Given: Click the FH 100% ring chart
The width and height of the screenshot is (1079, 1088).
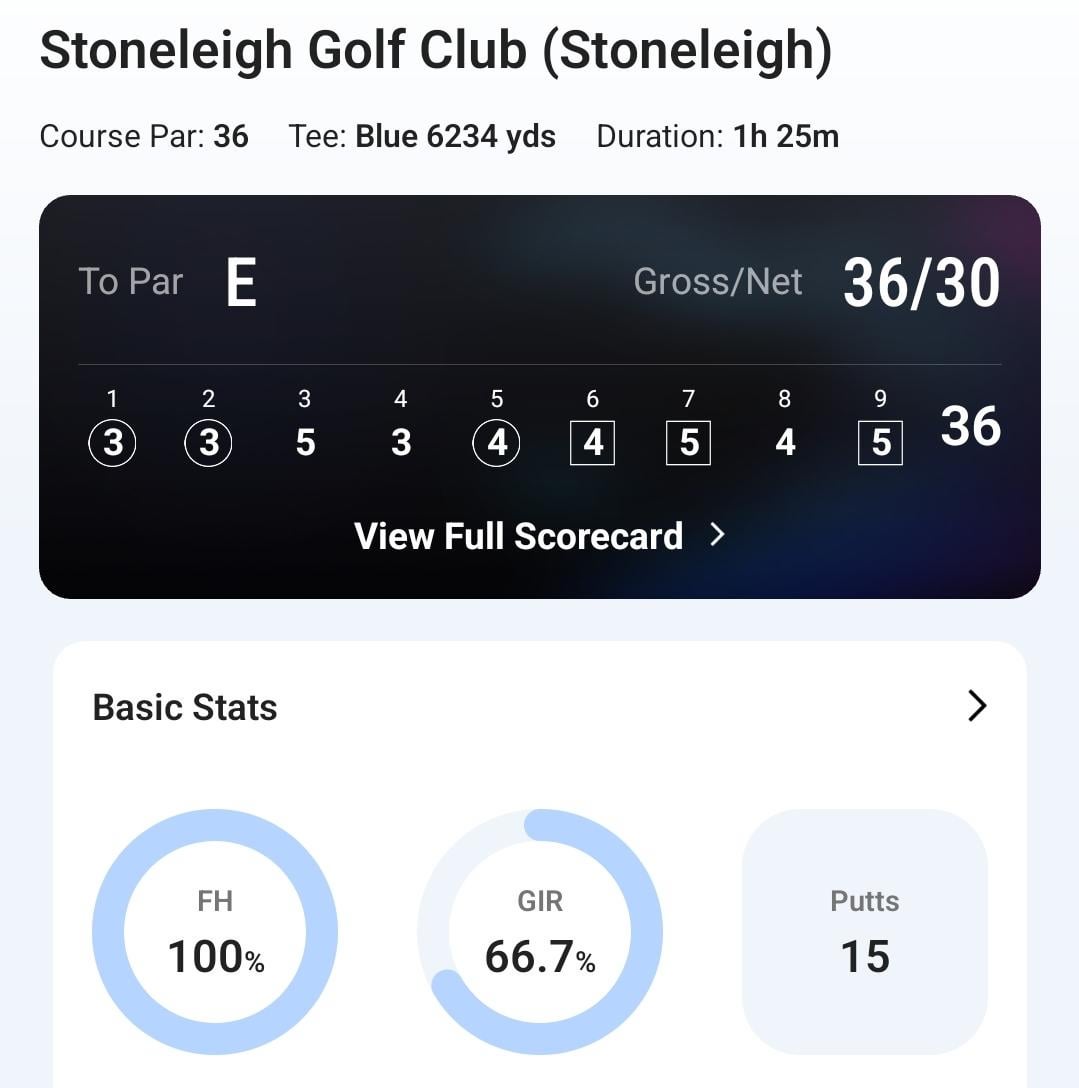Looking at the screenshot, I should coord(215,932).
